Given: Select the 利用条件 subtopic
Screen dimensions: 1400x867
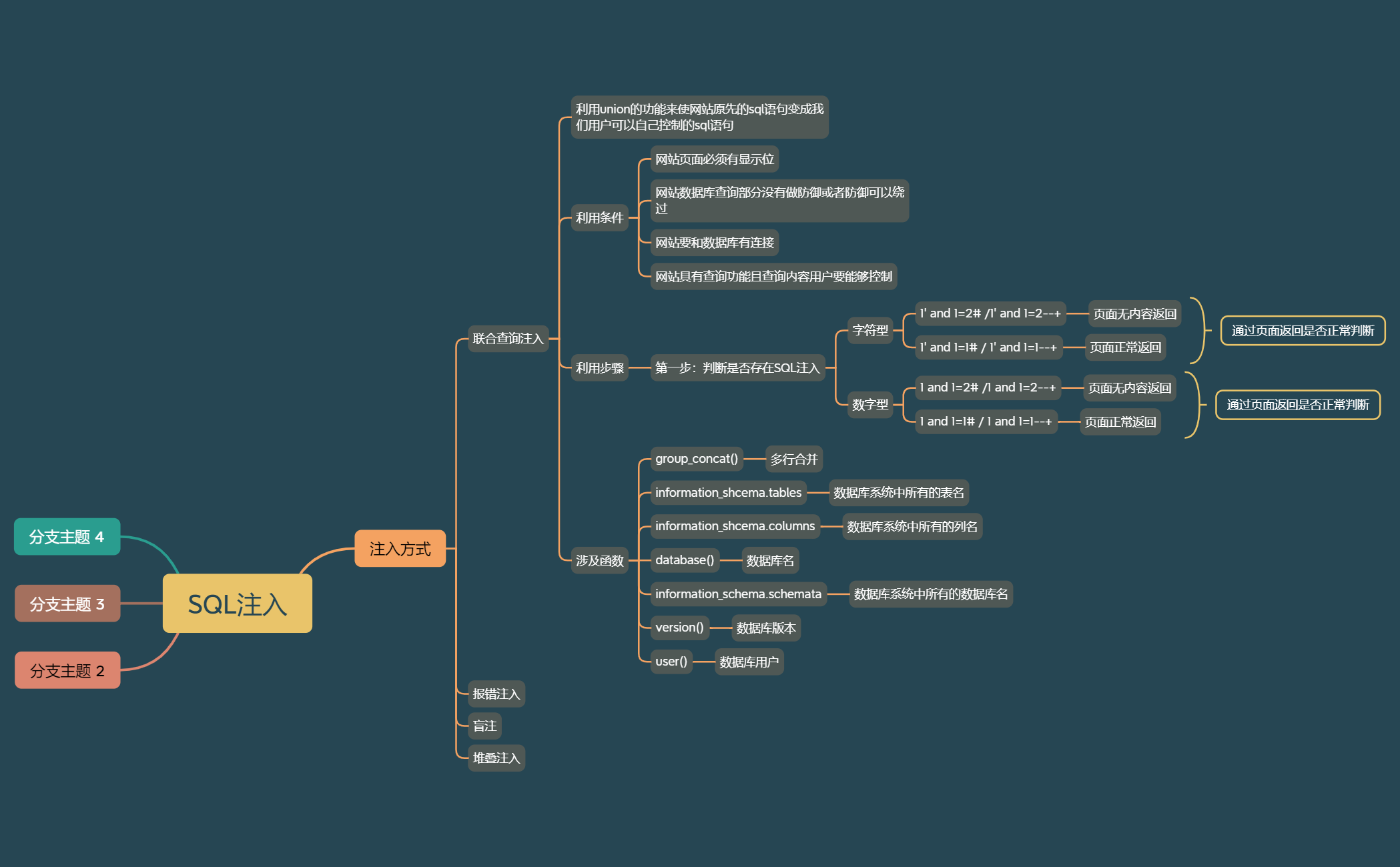Looking at the screenshot, I should tap(599, 218).
